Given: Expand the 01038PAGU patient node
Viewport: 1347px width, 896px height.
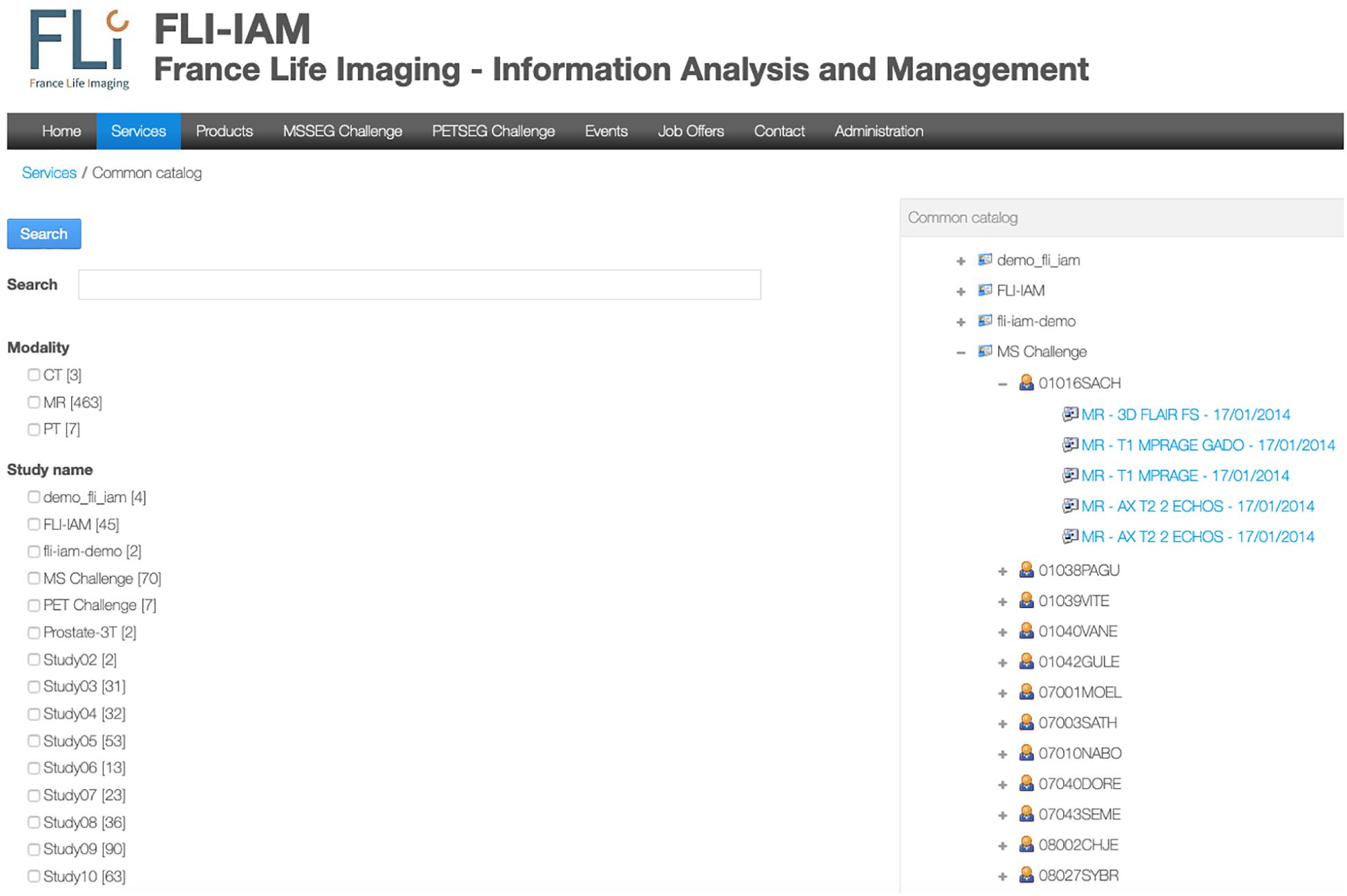Looking at the screenshot, I should (x=1002, y=571).
